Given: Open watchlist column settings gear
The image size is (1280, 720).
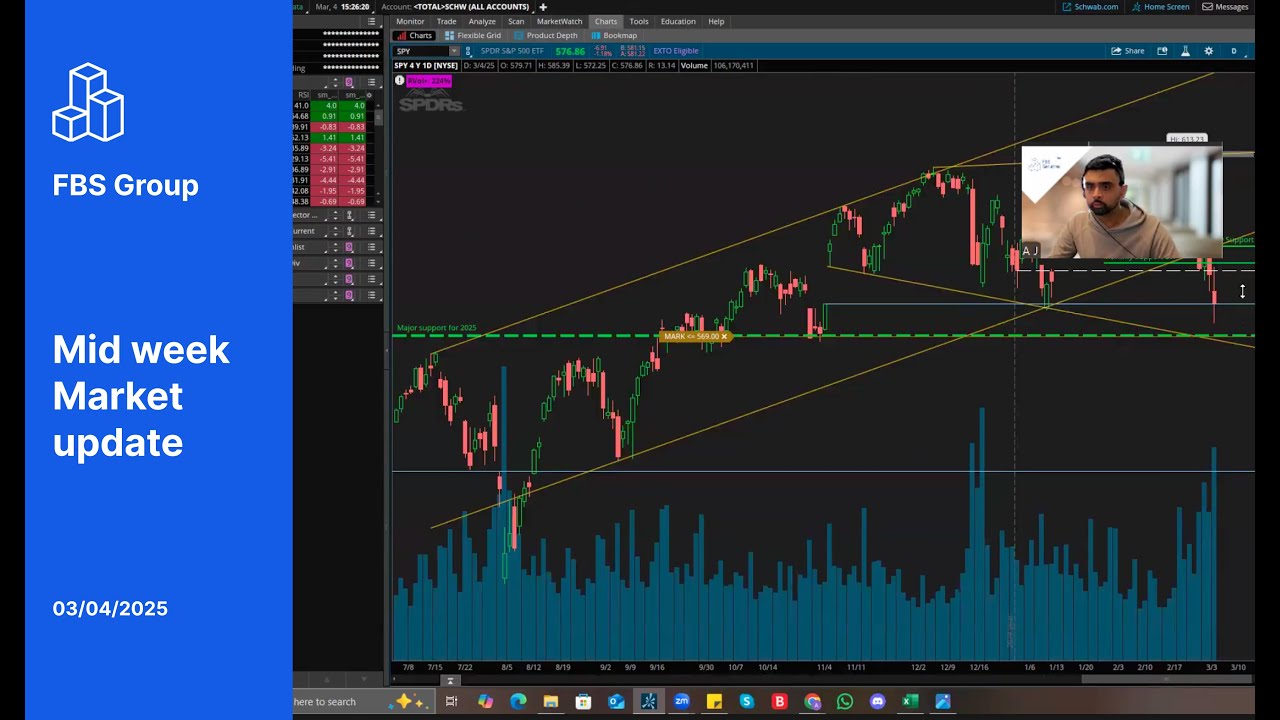Looking at the screenshot, I should (x=369, y=95).
